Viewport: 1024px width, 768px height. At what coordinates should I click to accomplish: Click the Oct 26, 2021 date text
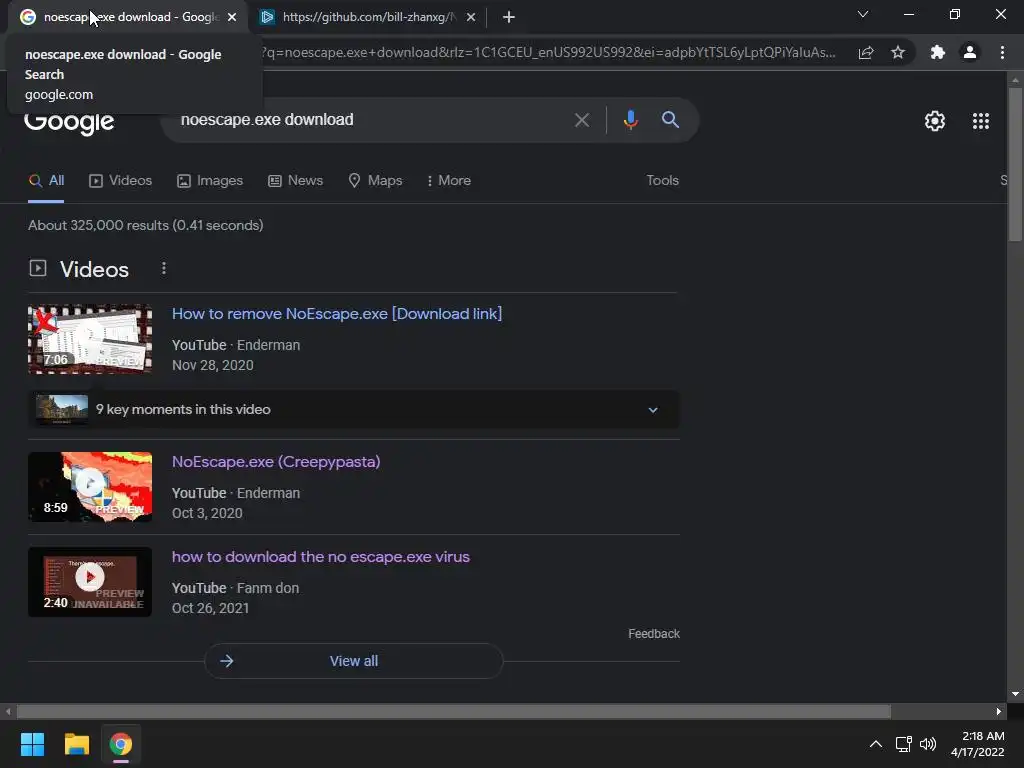[x=210, y=608]
